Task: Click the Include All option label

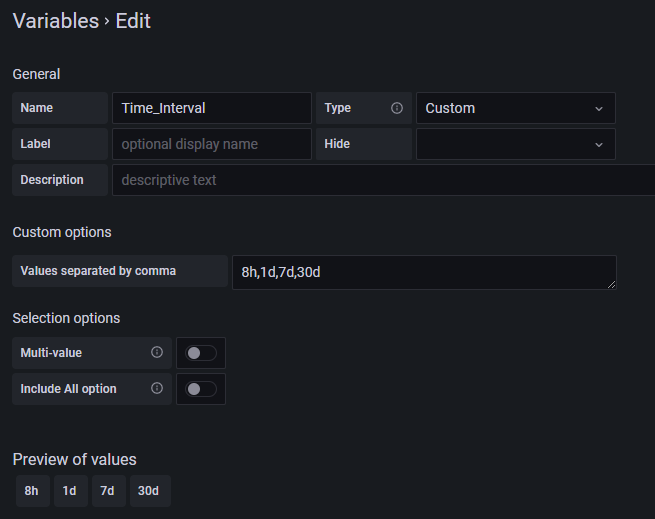Action: [69, 389]
